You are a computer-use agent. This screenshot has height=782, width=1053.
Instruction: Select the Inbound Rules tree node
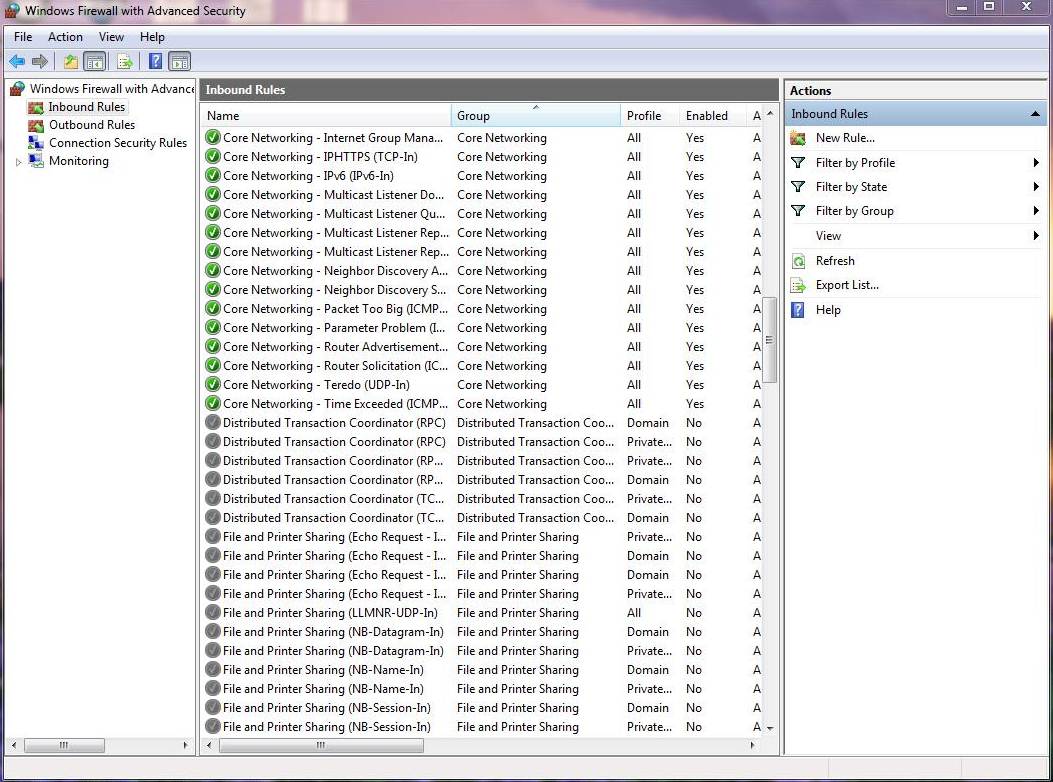coord(86,107)
